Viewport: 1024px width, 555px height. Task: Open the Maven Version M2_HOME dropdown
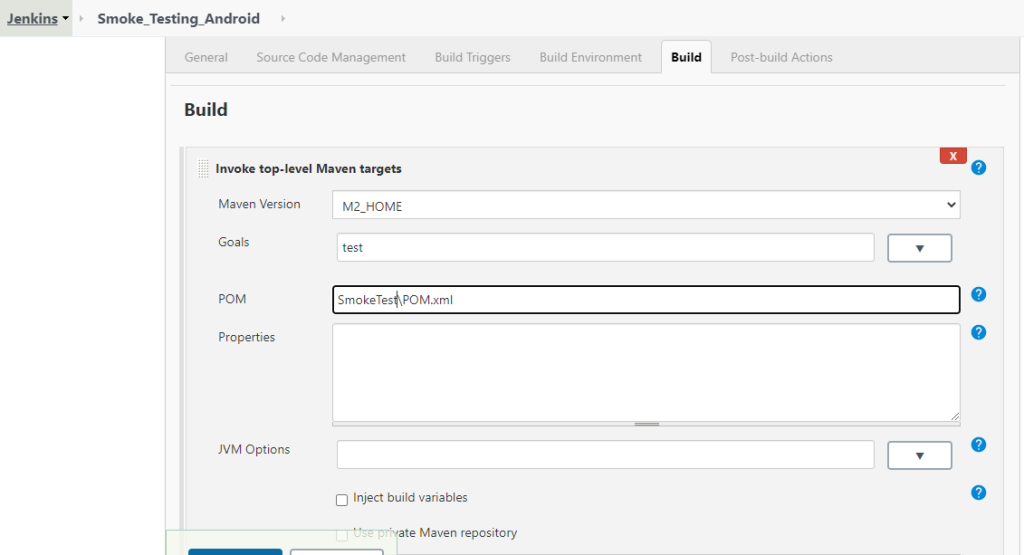click(646, 205)
